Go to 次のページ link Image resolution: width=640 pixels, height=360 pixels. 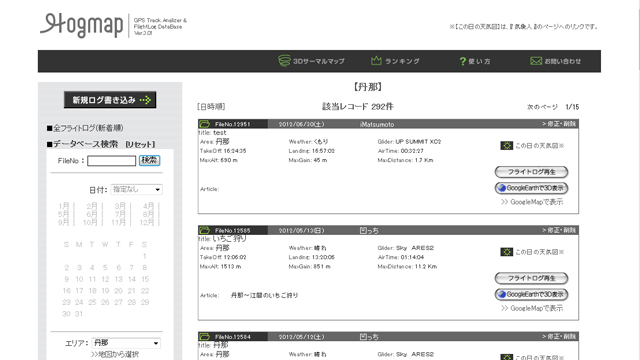pyautogui.click(x=542, y=107)
